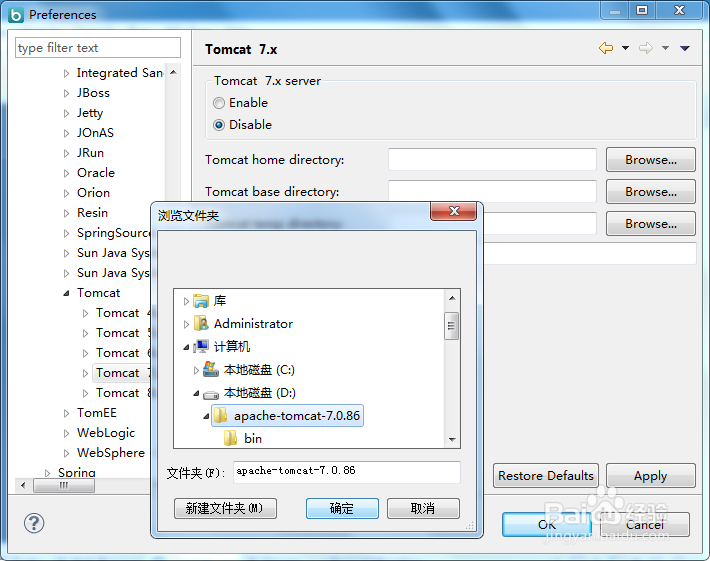Expand local disk (C:) node

(x=196, y=370)
